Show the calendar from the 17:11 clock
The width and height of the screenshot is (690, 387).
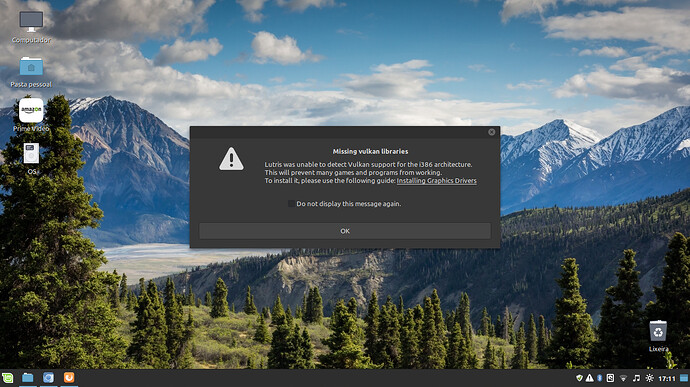667,379
